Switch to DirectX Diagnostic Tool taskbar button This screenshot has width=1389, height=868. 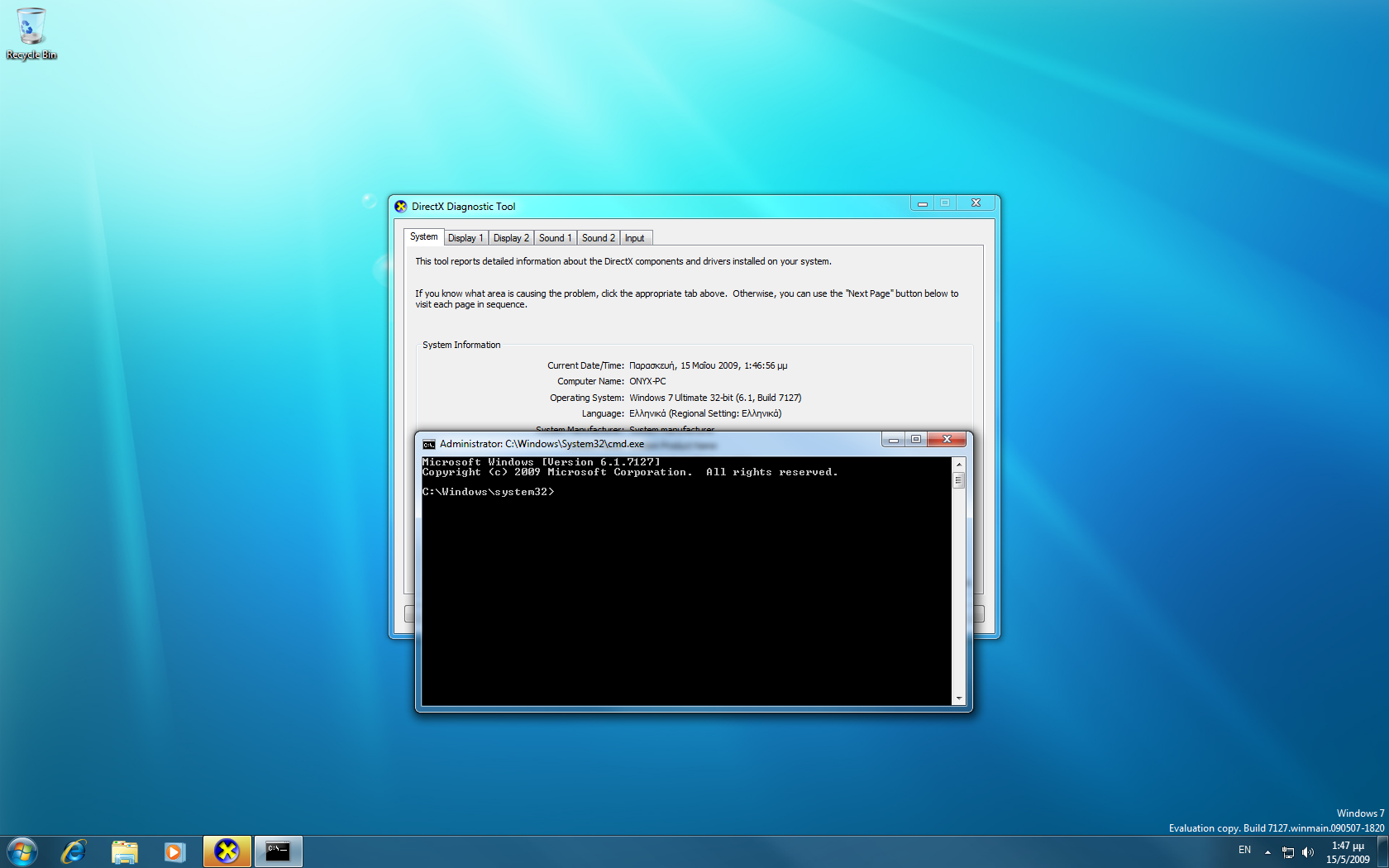click(x=227, y=851)
